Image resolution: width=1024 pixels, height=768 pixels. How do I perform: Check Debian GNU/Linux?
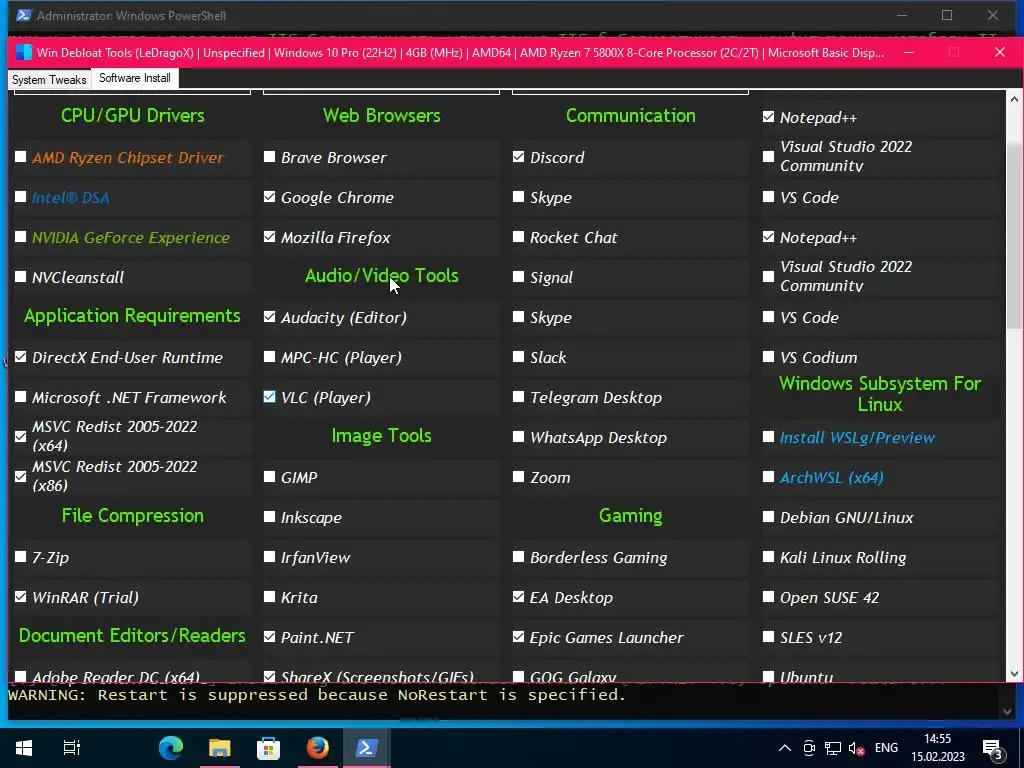coord(769,517)
